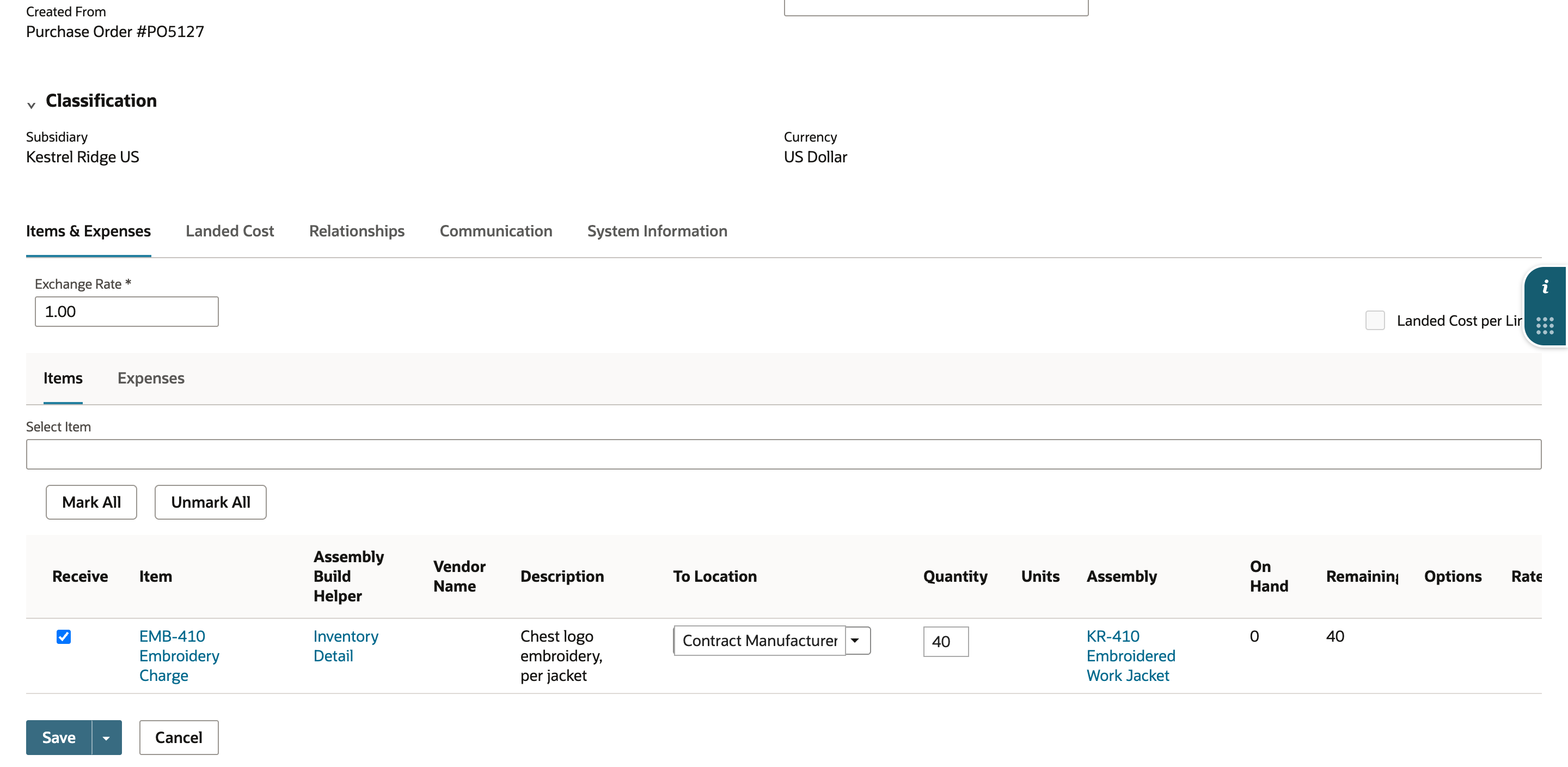Click the Unmark All button

point(211,502)
